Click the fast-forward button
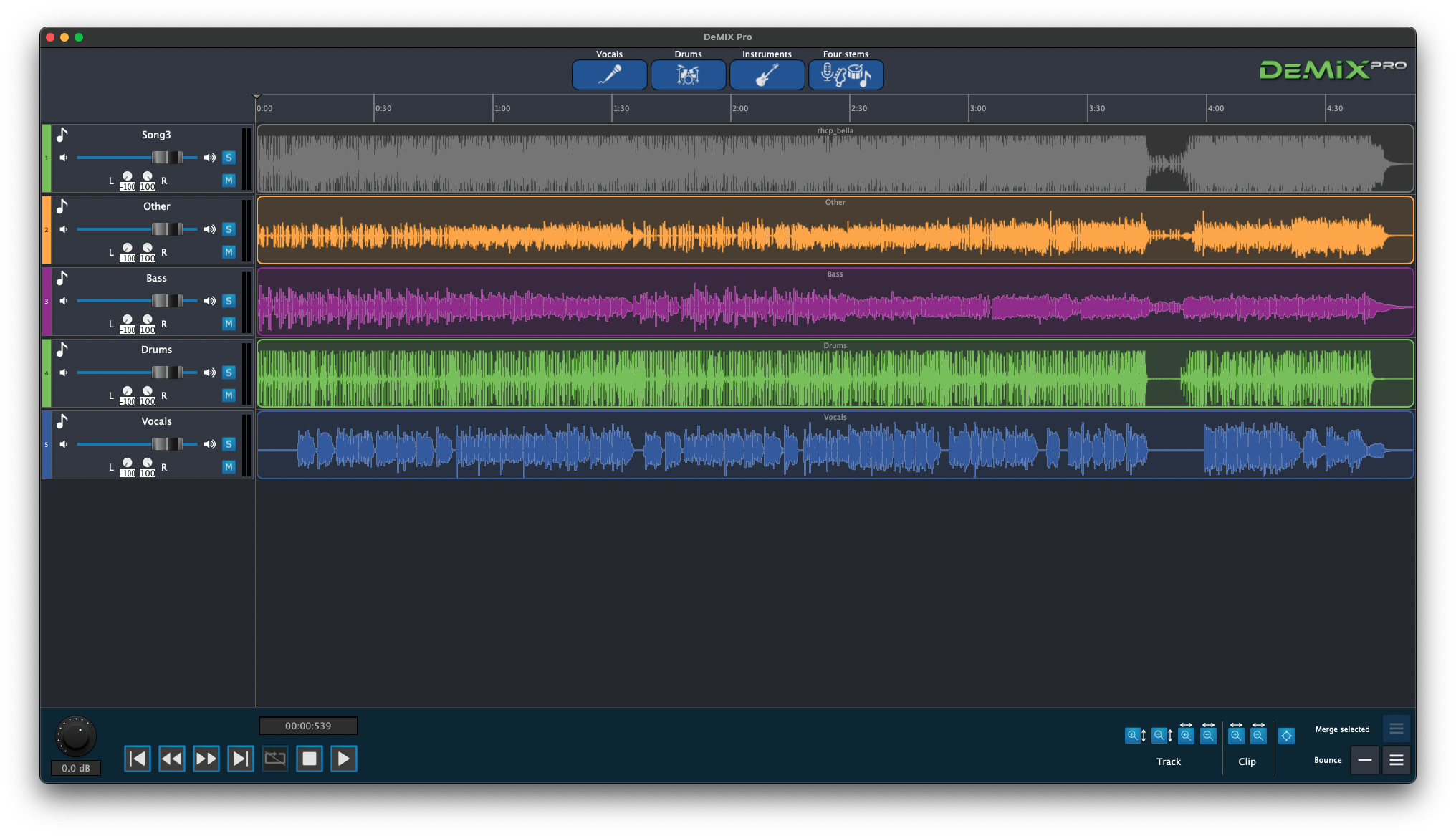Screen dimensions: 1456x836 (206, 759)
